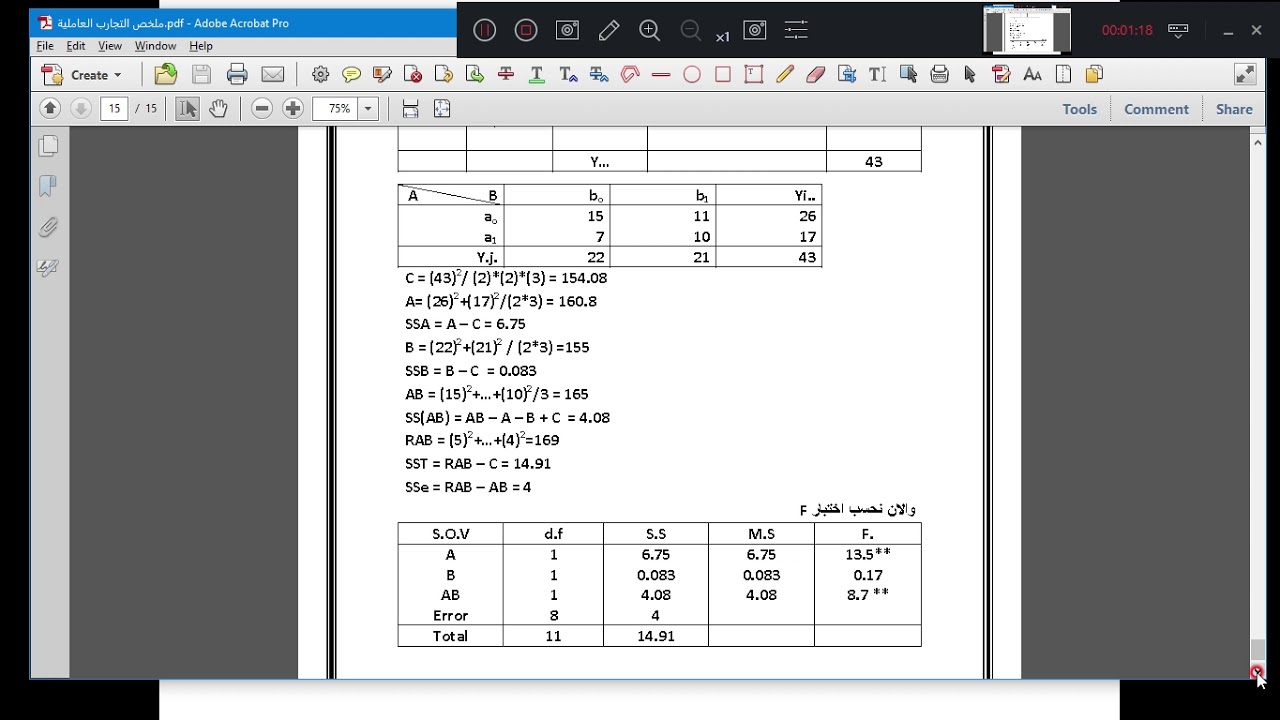1280x720 pixels.
Task: Activate the text selection tool
Action: (x=187, y=109)
